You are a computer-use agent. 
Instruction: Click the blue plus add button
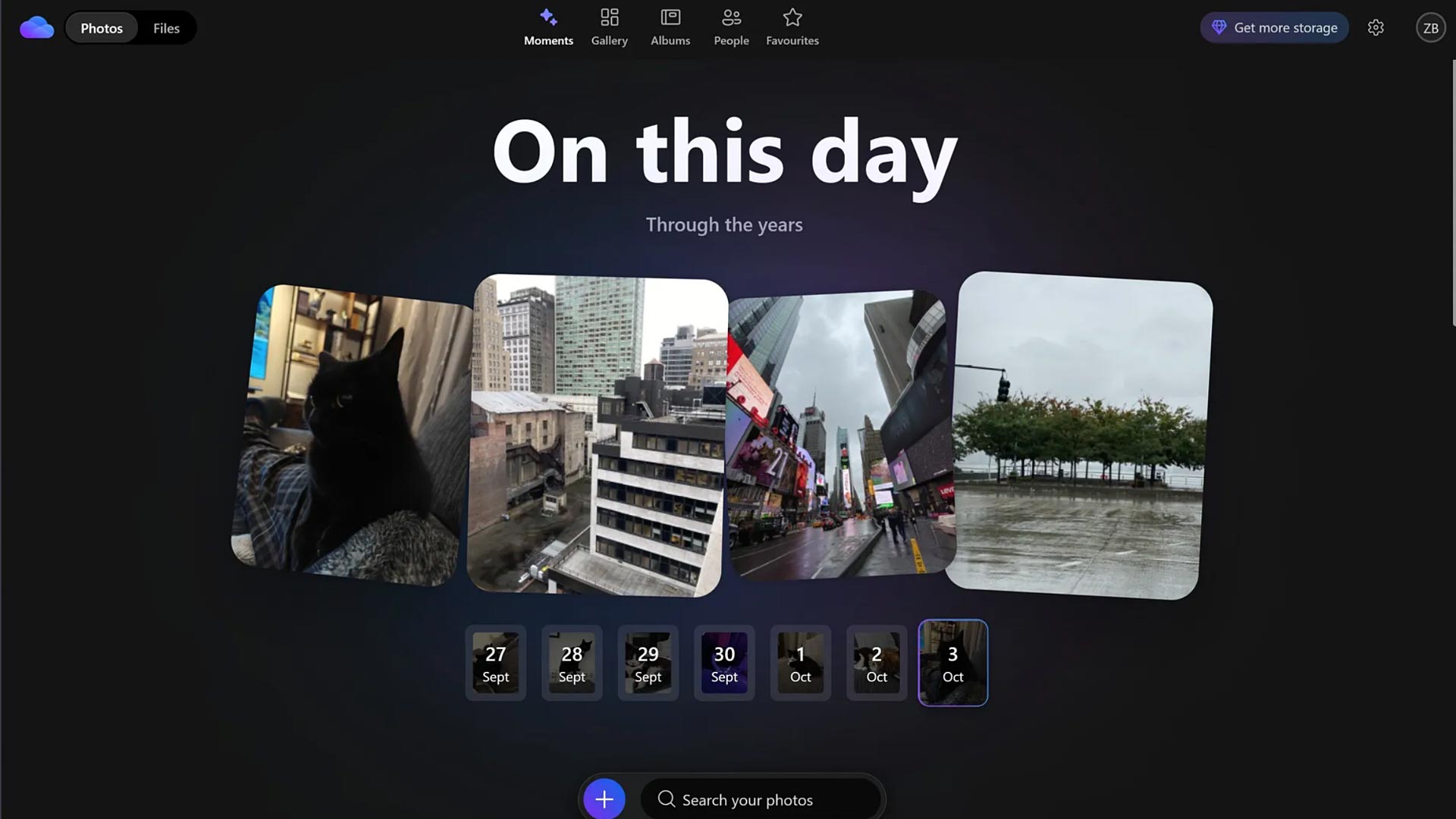click(x=604, y=799)
